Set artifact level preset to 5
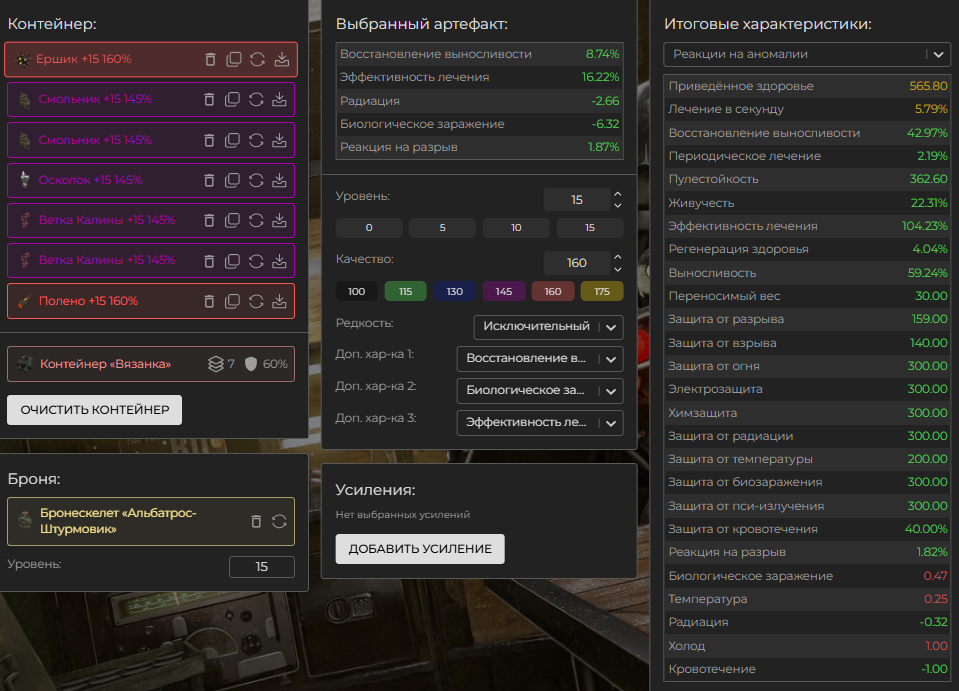Image resolution: width=959 pixels, height=691 pixels. [x=443, y=228]
